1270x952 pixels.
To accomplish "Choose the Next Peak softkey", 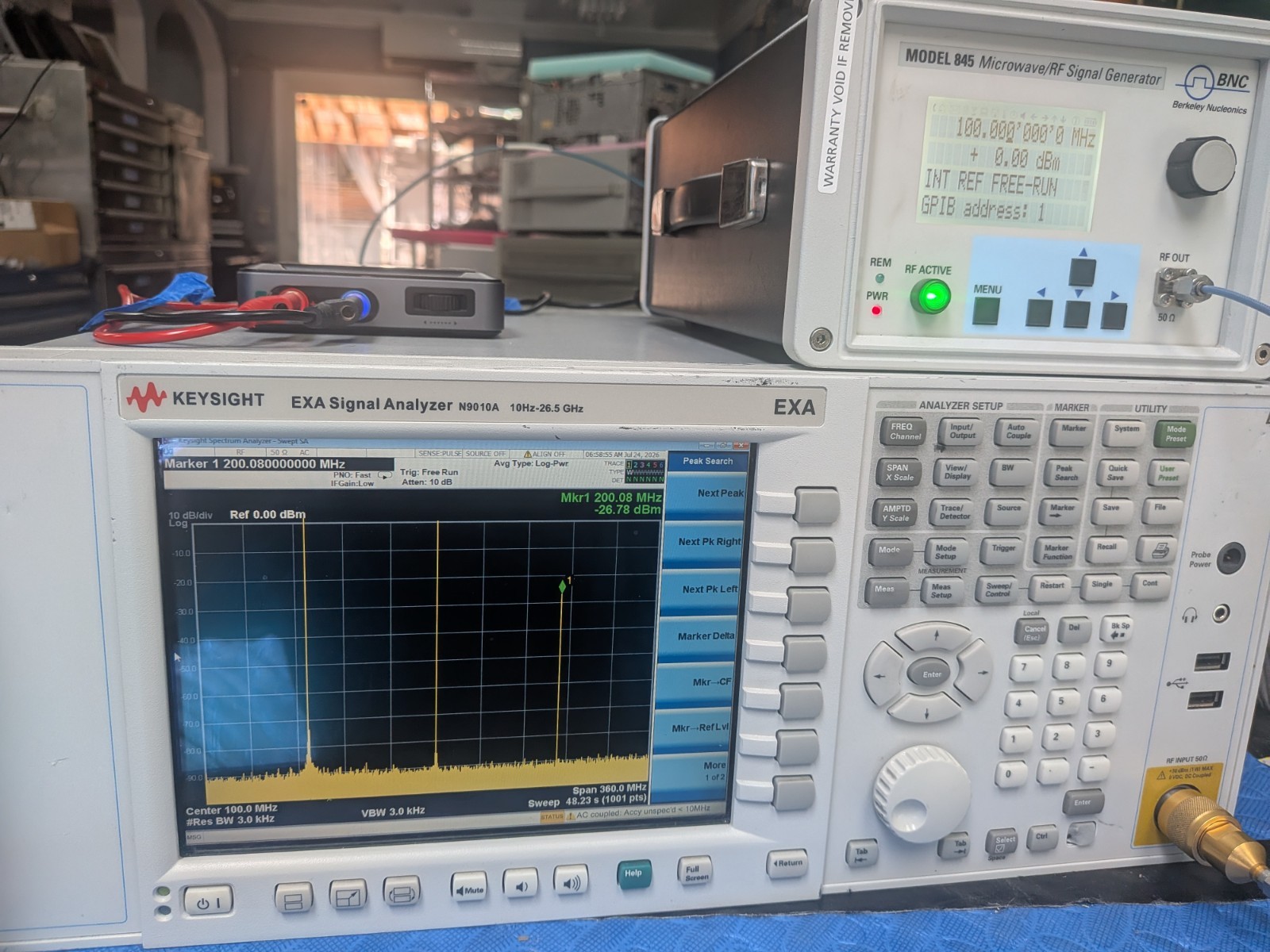I will tap(705, 497).
